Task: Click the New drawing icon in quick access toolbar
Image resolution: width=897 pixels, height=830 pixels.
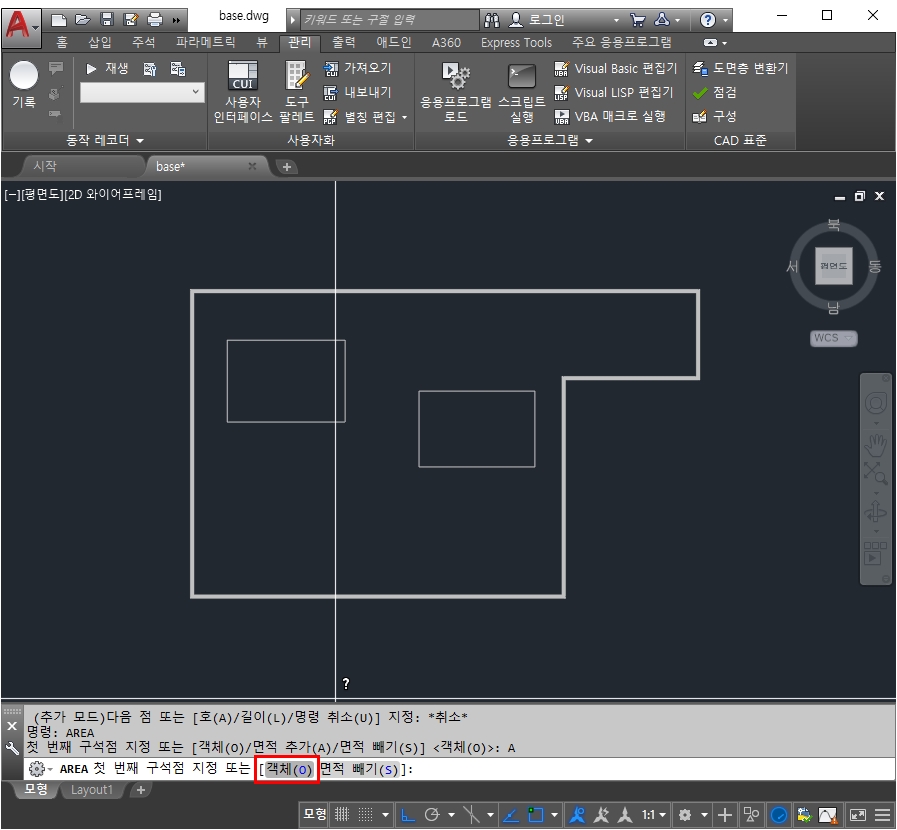Action: (x=59, y=20)
